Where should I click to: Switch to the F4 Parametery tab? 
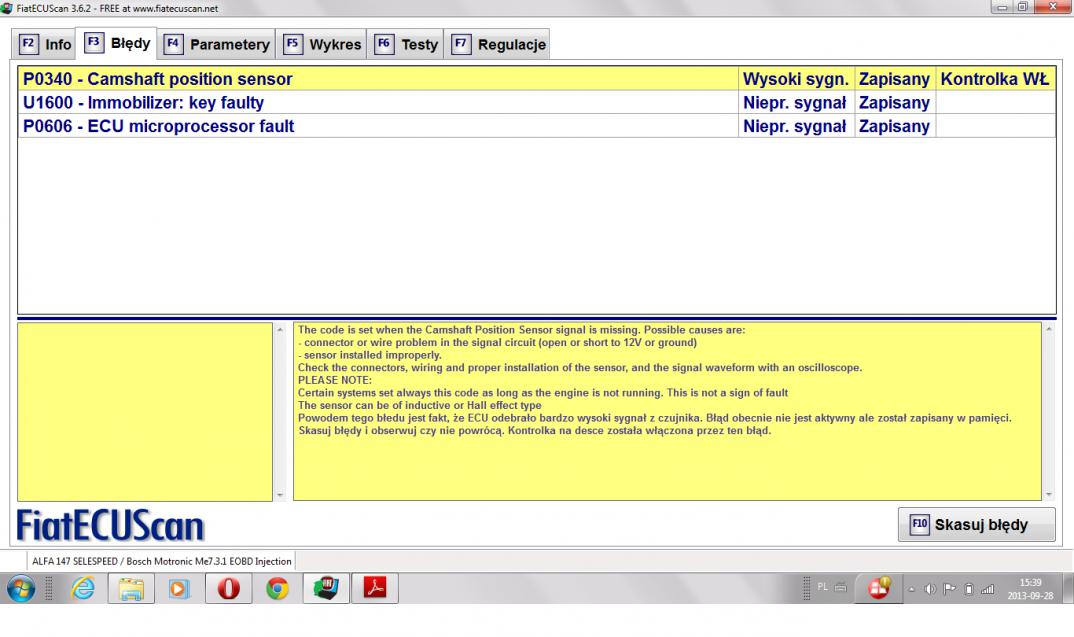[216, 45]
